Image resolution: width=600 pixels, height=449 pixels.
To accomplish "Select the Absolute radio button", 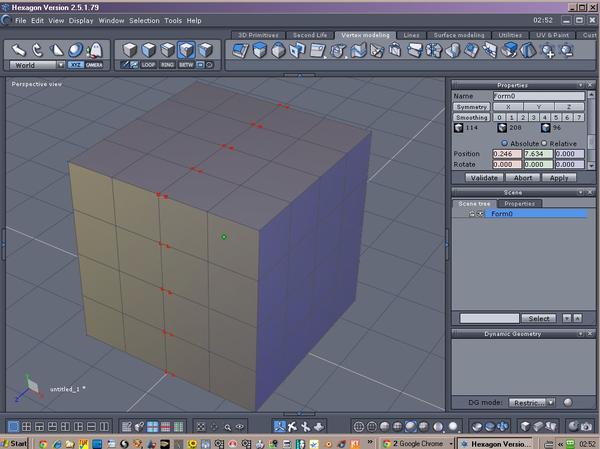I will pos(505,143).
